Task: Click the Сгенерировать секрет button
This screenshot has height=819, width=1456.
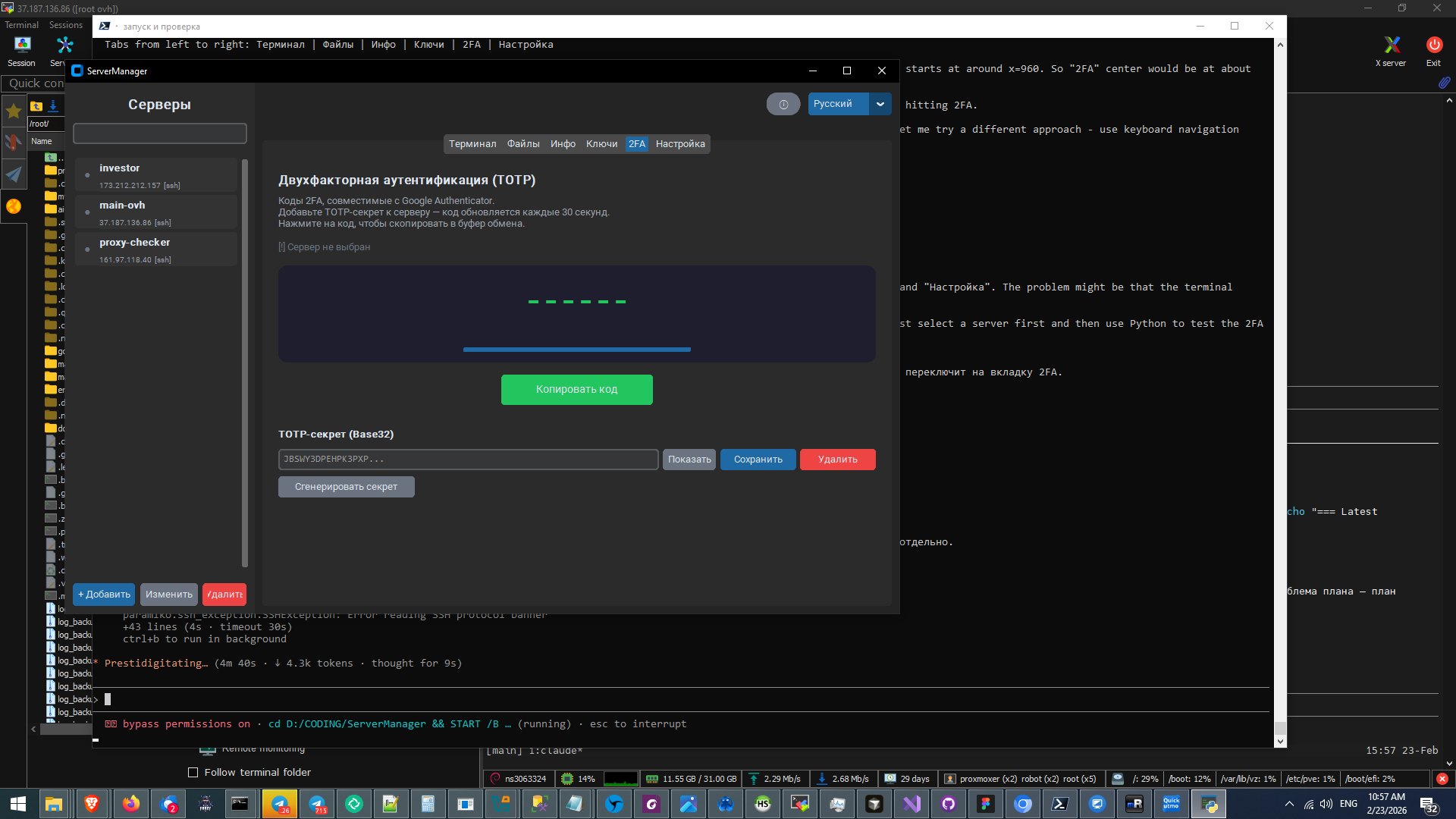Action: click(346, 487)
